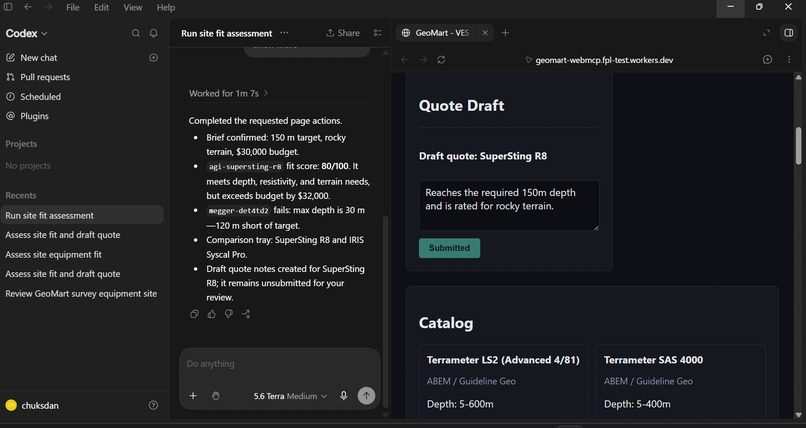This screenshot has height=428, width=806.
Task: Click the send arrow button
Action: click(x=366, y=396)
